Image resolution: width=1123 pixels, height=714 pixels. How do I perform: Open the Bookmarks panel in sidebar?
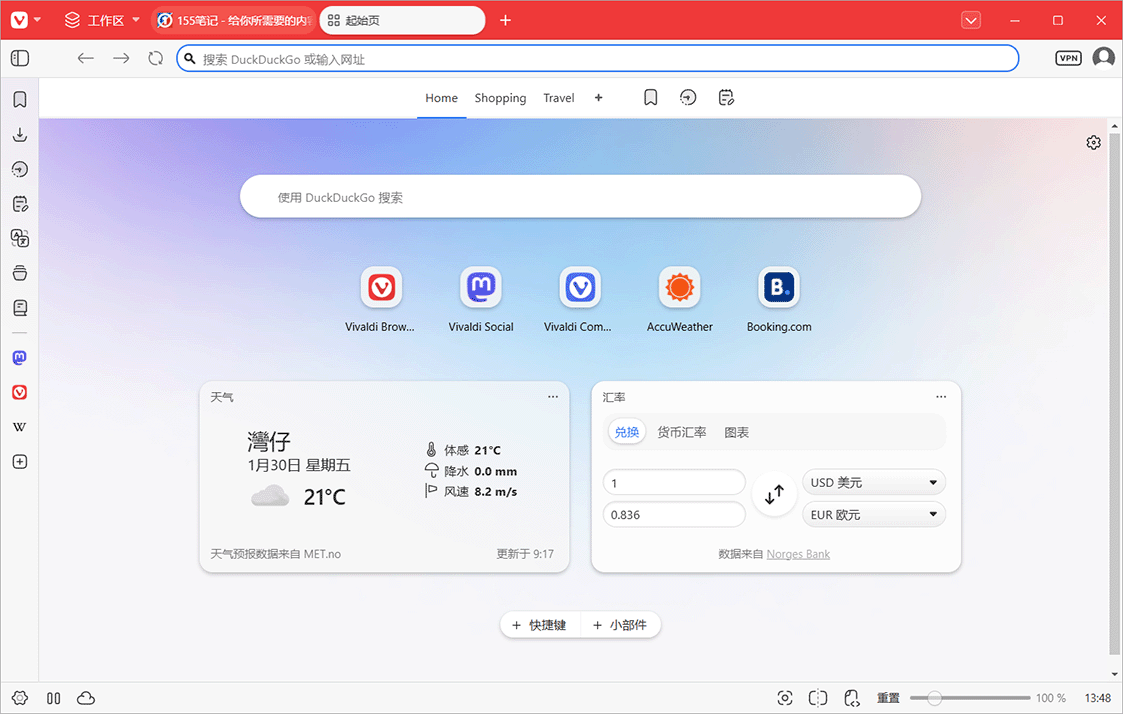click(x=19, y=100)
